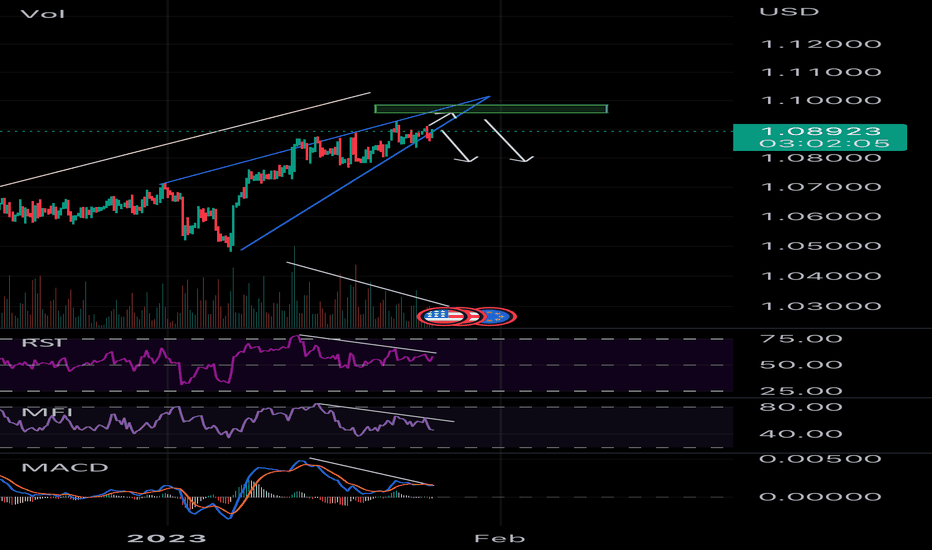Click the 80.00 MFI scale value

[801, 407]
